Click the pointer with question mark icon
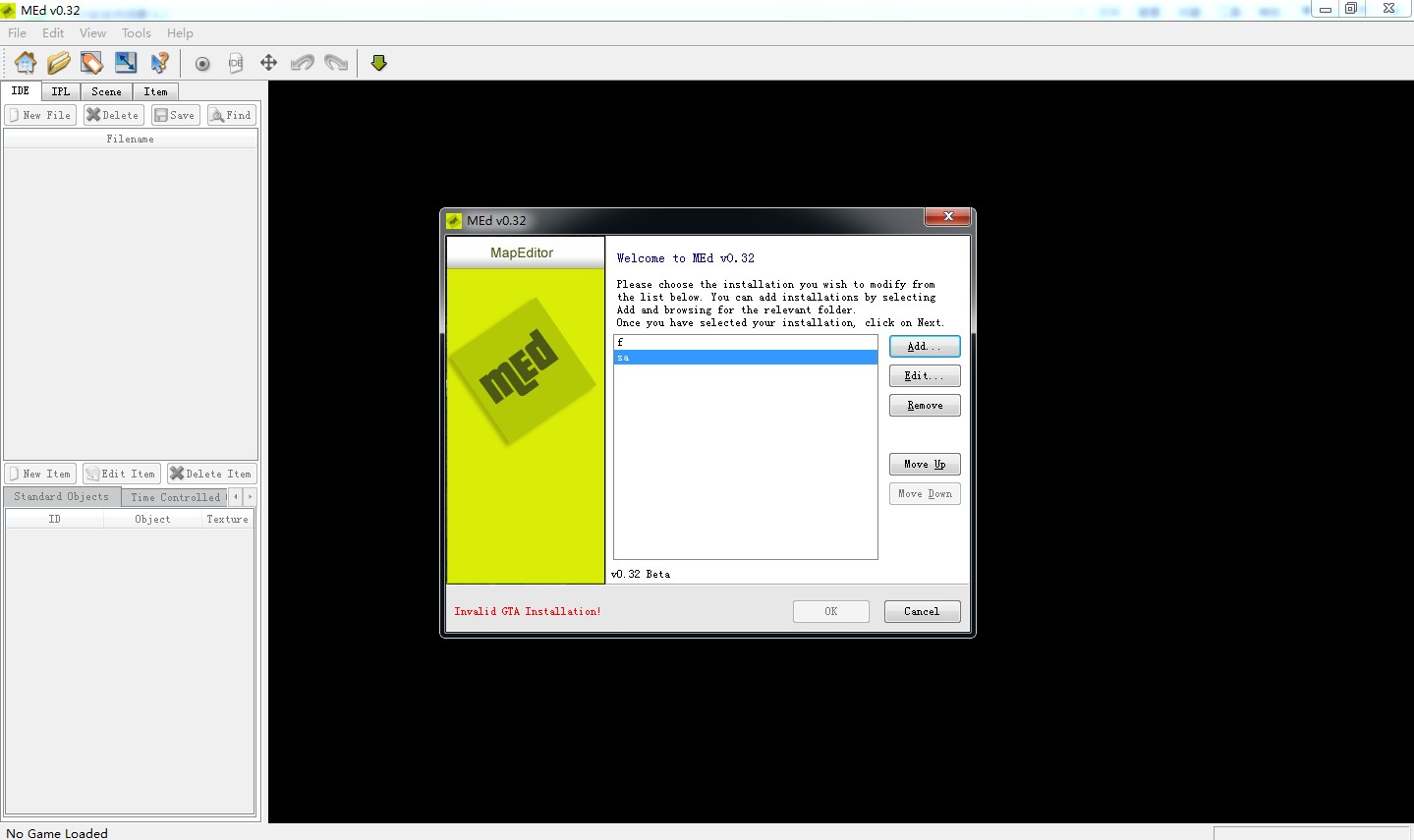The width and height of the screenshot is (1414, 840). (x=159, y=63)
